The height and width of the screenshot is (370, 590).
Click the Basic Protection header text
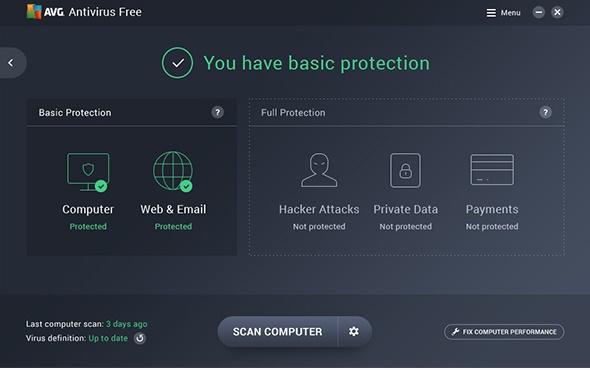tap(75, 113)
